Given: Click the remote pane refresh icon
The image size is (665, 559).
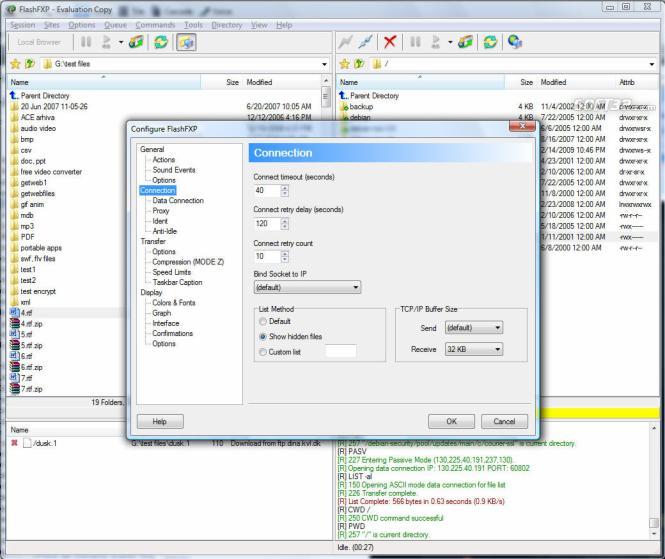Looking at the screenshot, I should (490, 42).
